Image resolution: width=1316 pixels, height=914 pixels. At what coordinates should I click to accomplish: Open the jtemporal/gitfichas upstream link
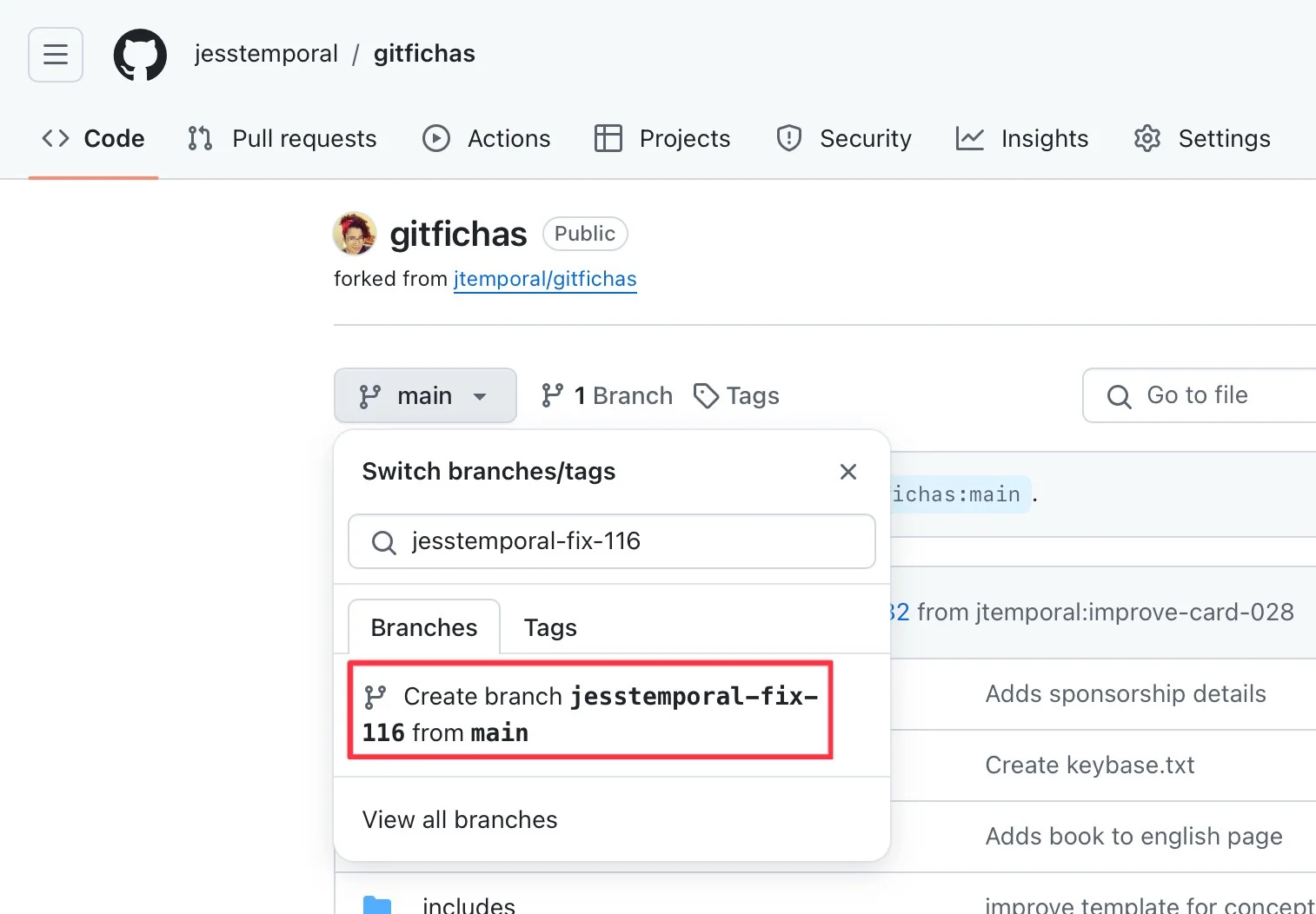click(545, 279)
